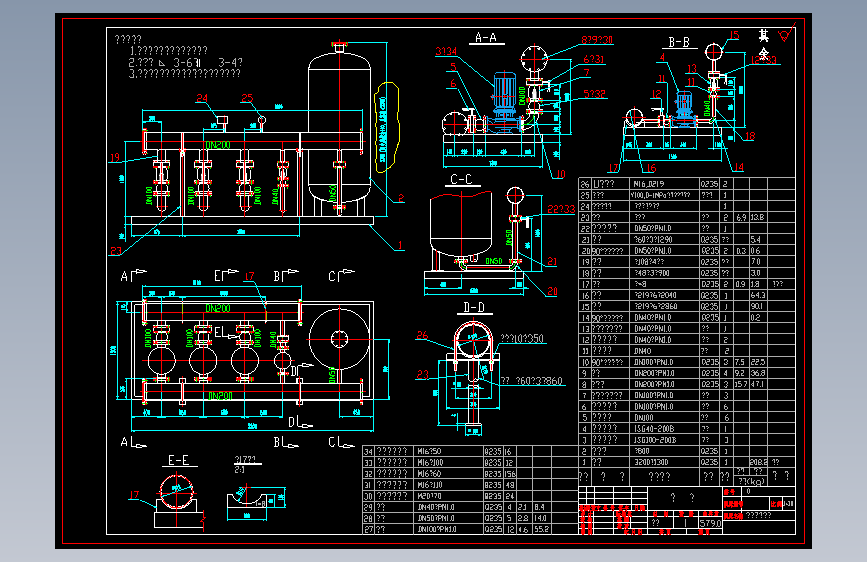The image size is (867, 562).
Task: Select red callout 15 atop the B-B view
Action: click(734, 35)
